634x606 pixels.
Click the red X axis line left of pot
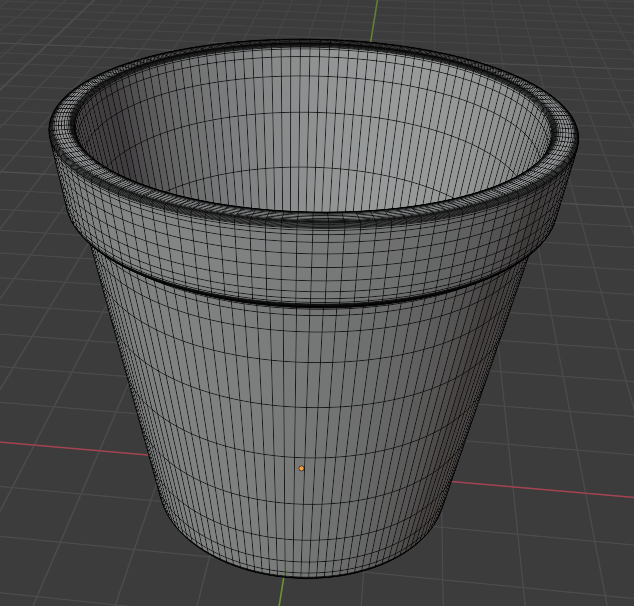73,448
